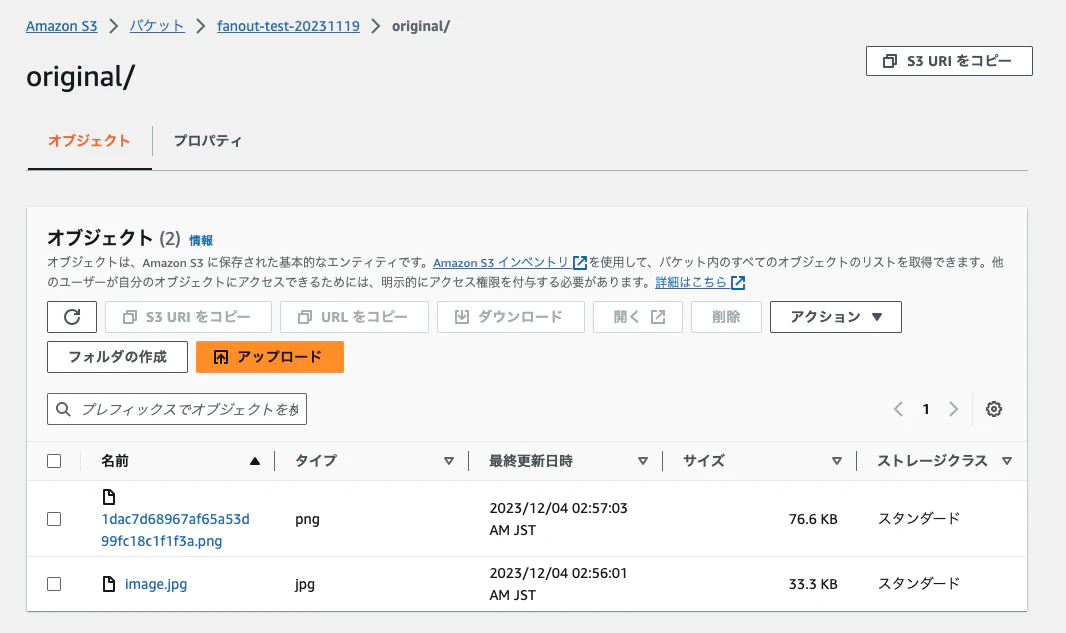This screenshot has width=1066, height=633.
Task: Click file icon above 1dac7d68967af65a53d name
Action: [109, 497]
